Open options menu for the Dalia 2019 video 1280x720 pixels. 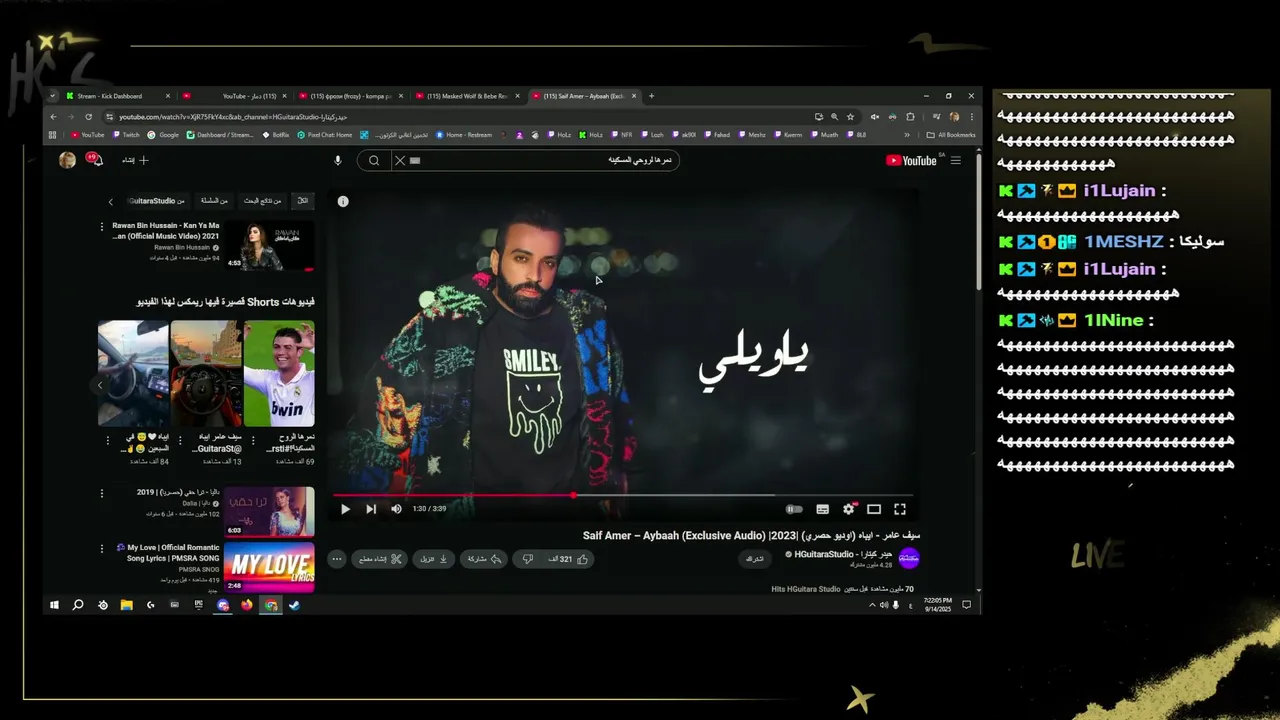[x=101, y=493]
